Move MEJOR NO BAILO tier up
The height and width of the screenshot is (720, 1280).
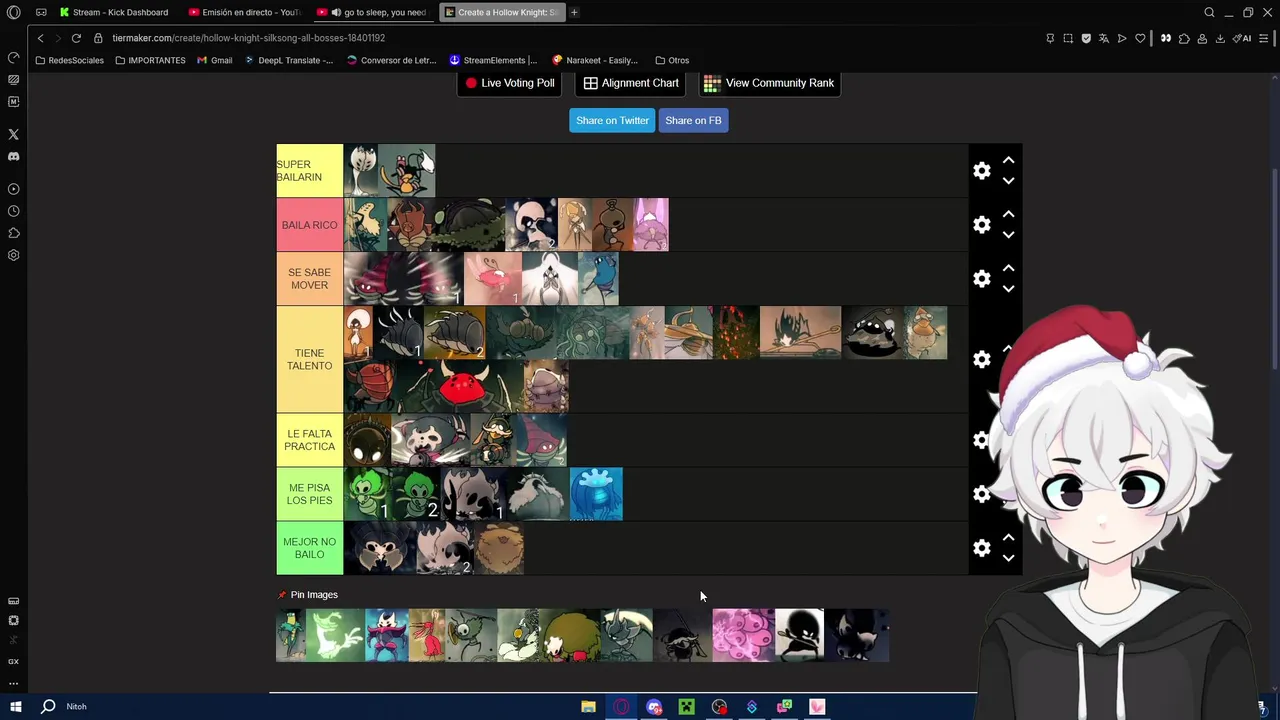point(1008,537)
